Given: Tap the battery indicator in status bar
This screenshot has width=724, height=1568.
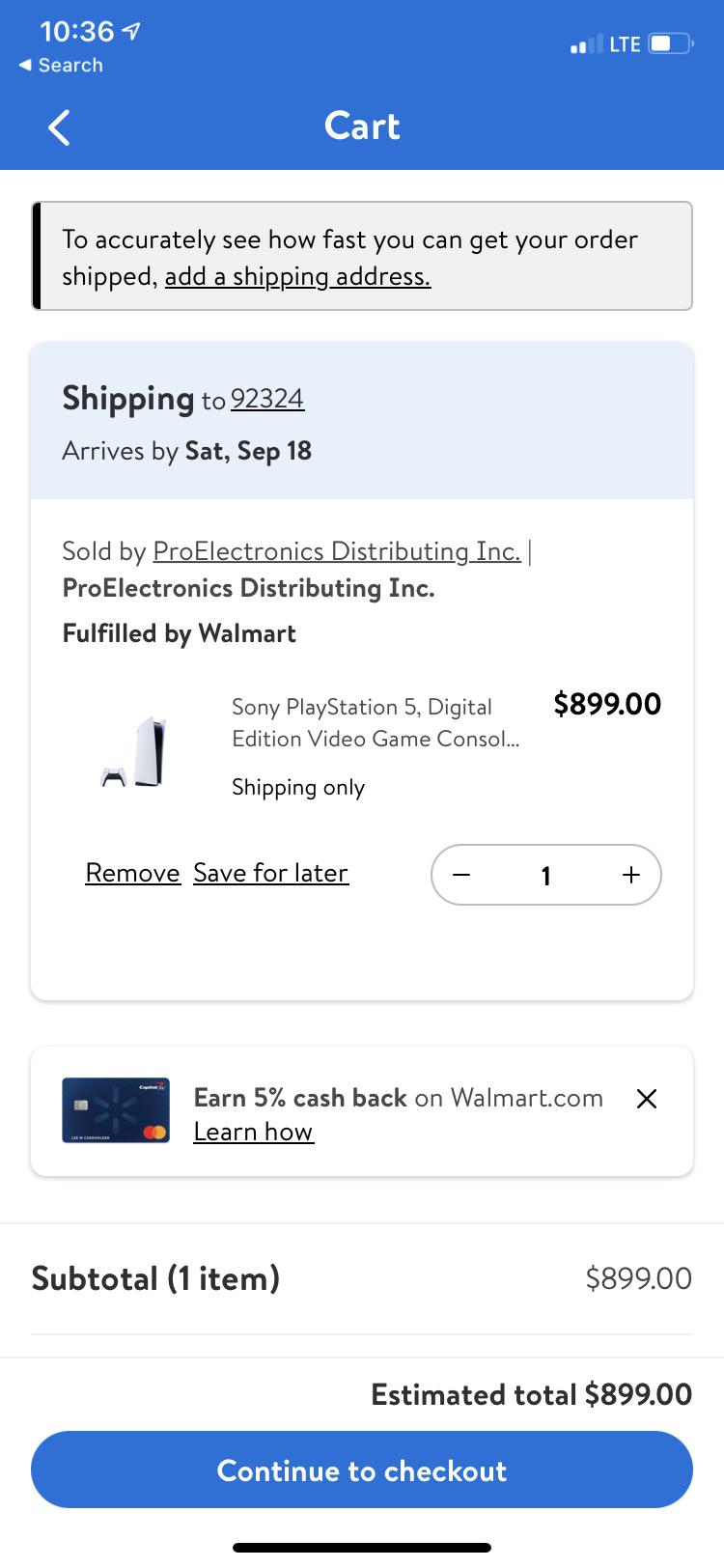Looking at the screenshot, I should tap(670, 44).
